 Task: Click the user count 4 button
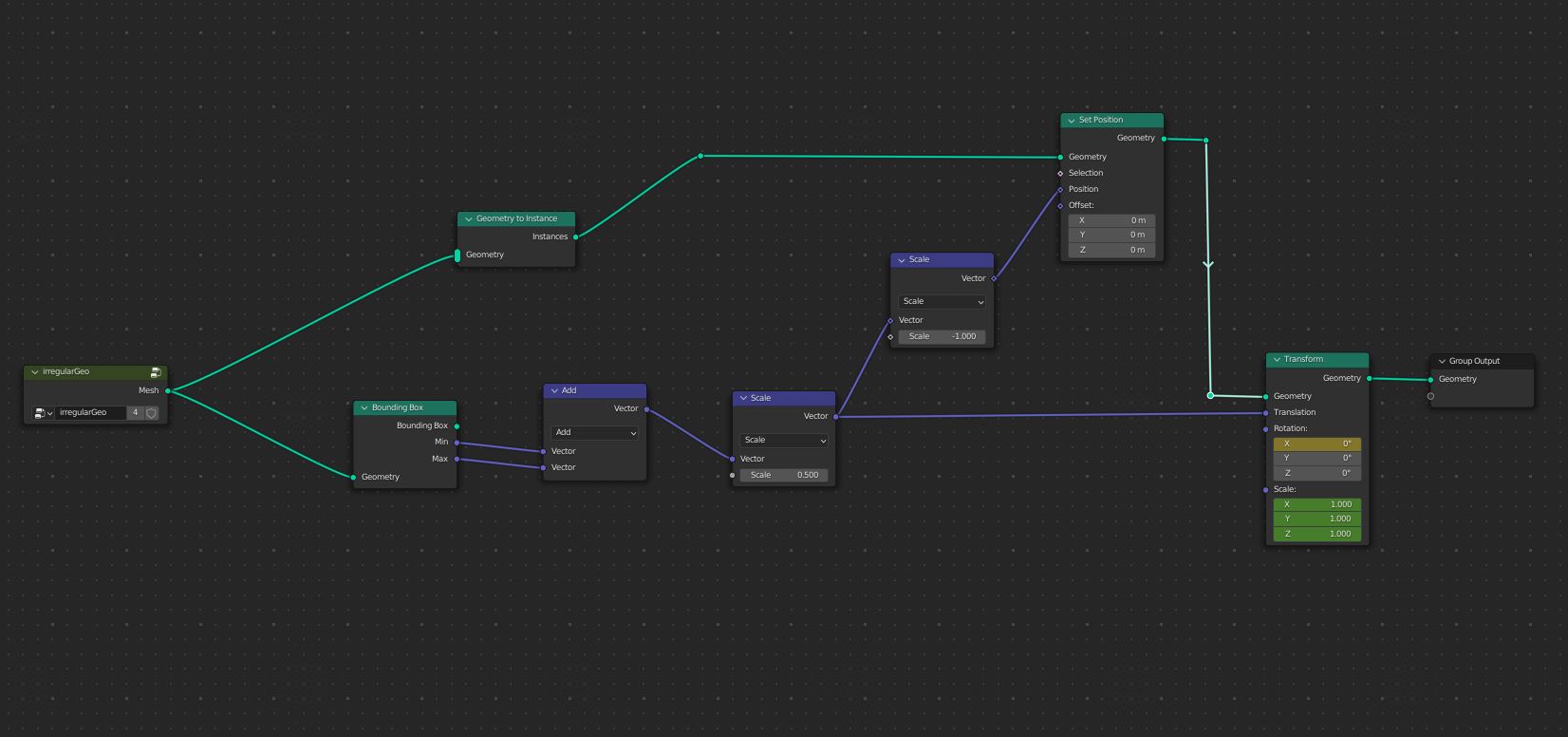coord(135,413)
